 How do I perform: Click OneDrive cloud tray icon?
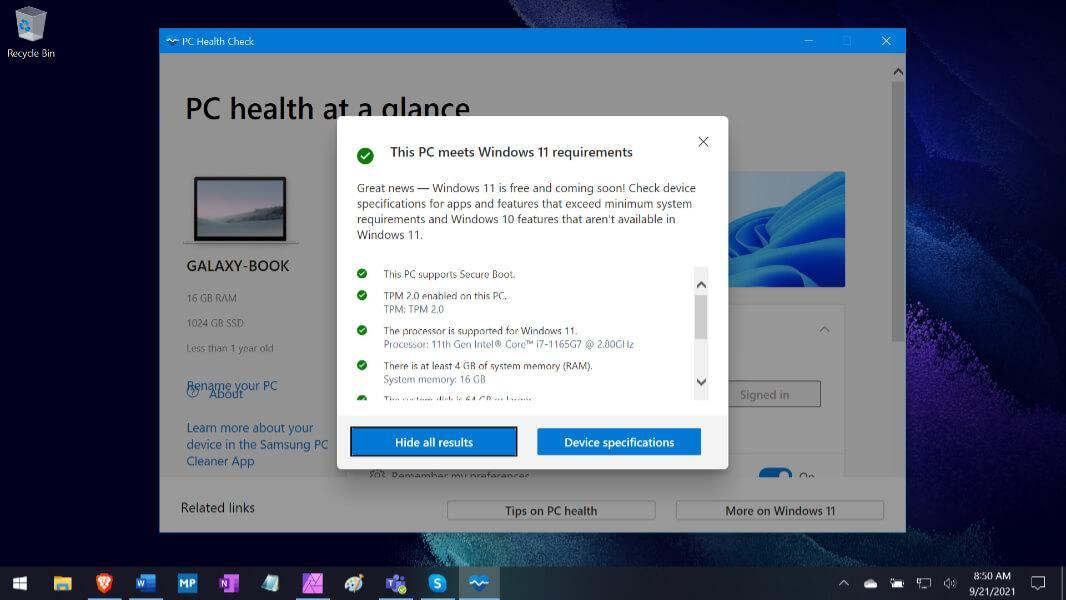(x=870, y=583)
